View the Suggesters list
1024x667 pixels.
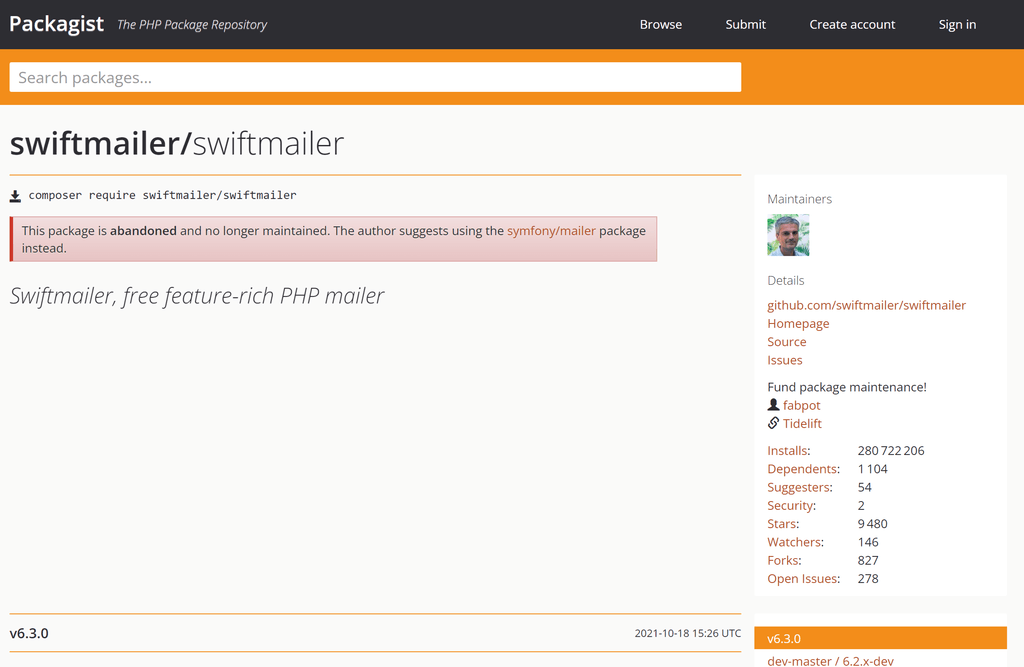point(799,487)
